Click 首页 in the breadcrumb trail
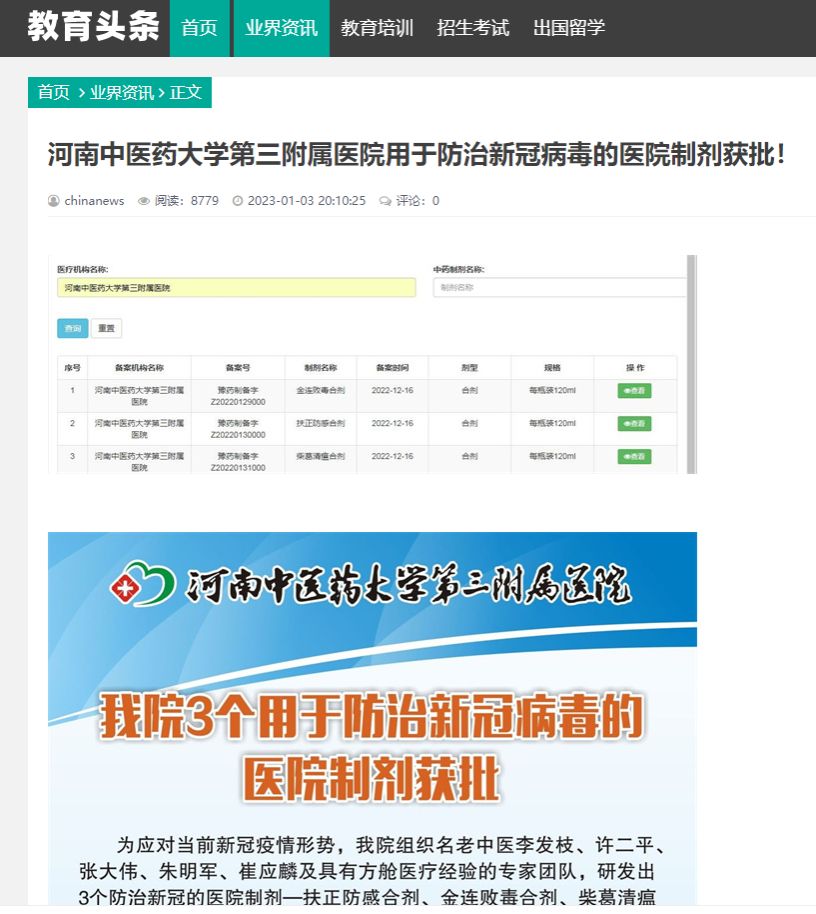 click(53, 92)
